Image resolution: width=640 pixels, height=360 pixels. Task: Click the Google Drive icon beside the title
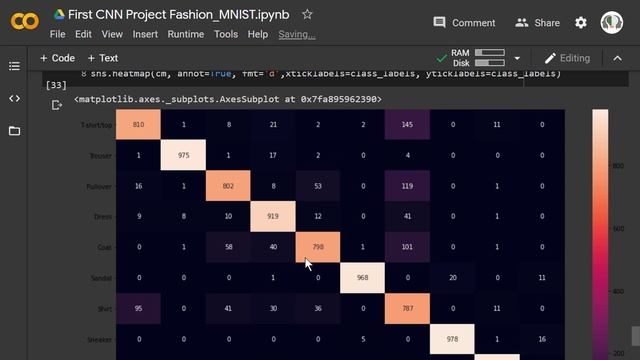point(59,15)
